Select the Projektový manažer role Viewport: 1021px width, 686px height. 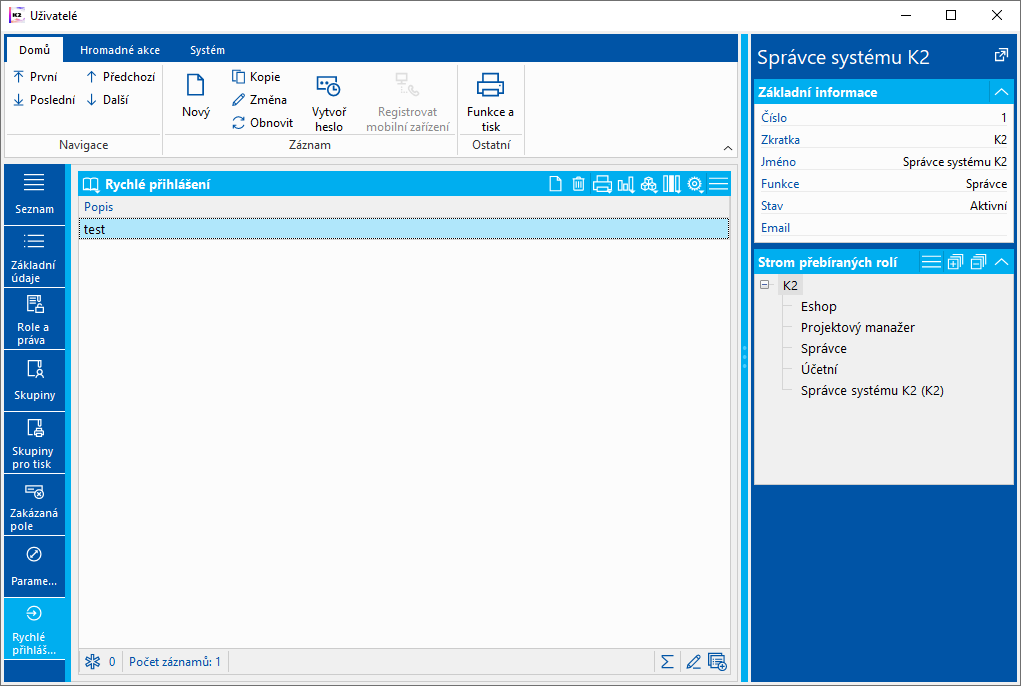click(x=858, y=327)
